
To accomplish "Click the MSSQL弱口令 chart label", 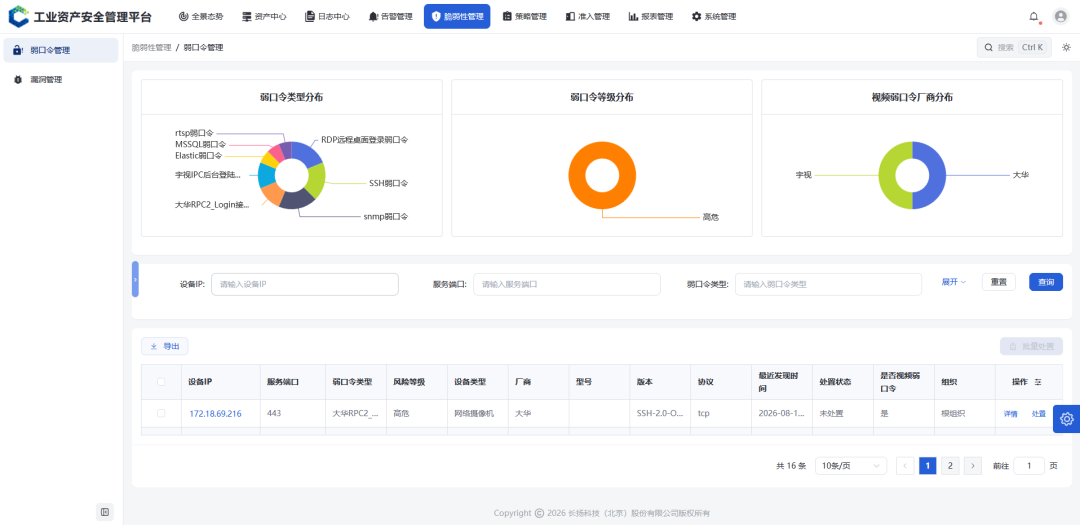I will coord(200,145).
